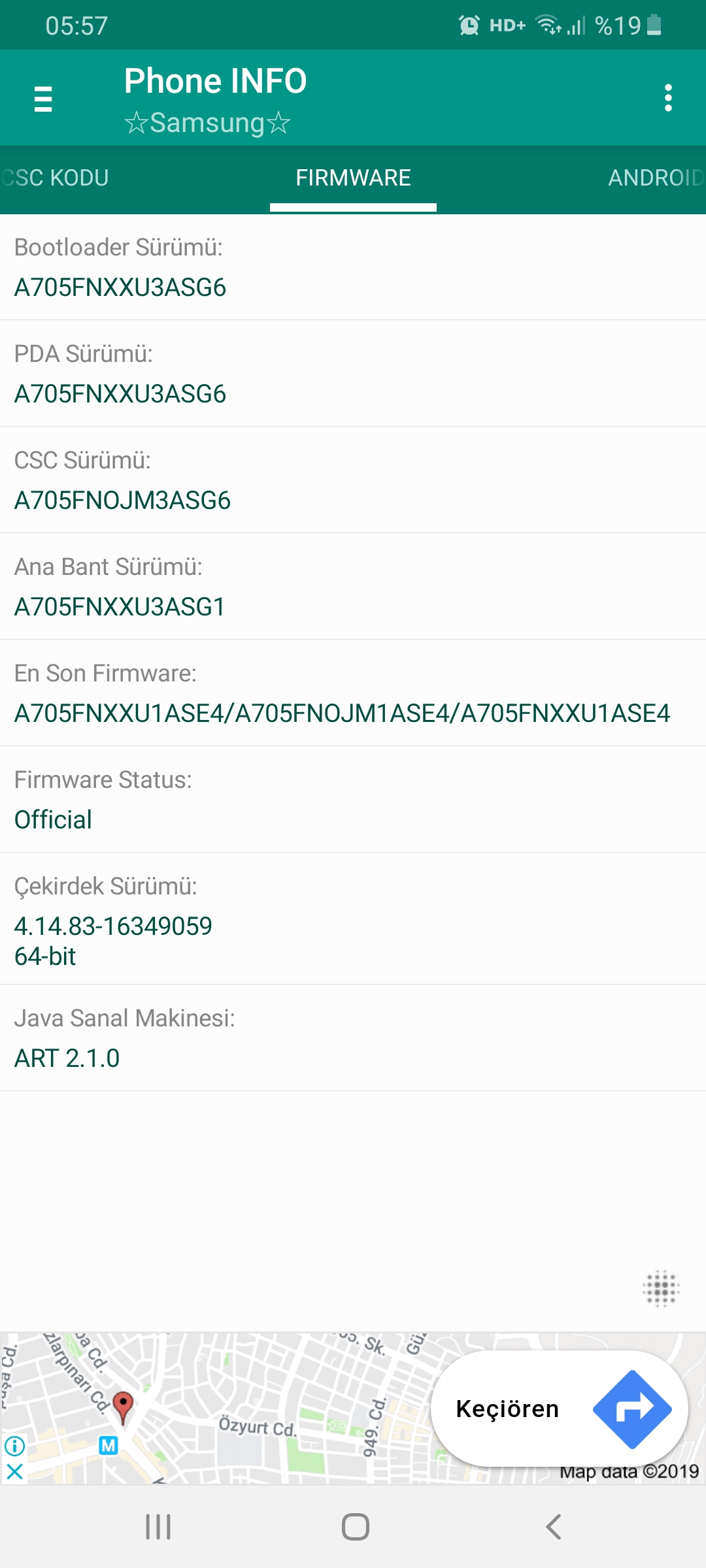Viewport: 706px width, 1568px height.
Task: Tap the En Son Firmware entry
Action: 353,693
